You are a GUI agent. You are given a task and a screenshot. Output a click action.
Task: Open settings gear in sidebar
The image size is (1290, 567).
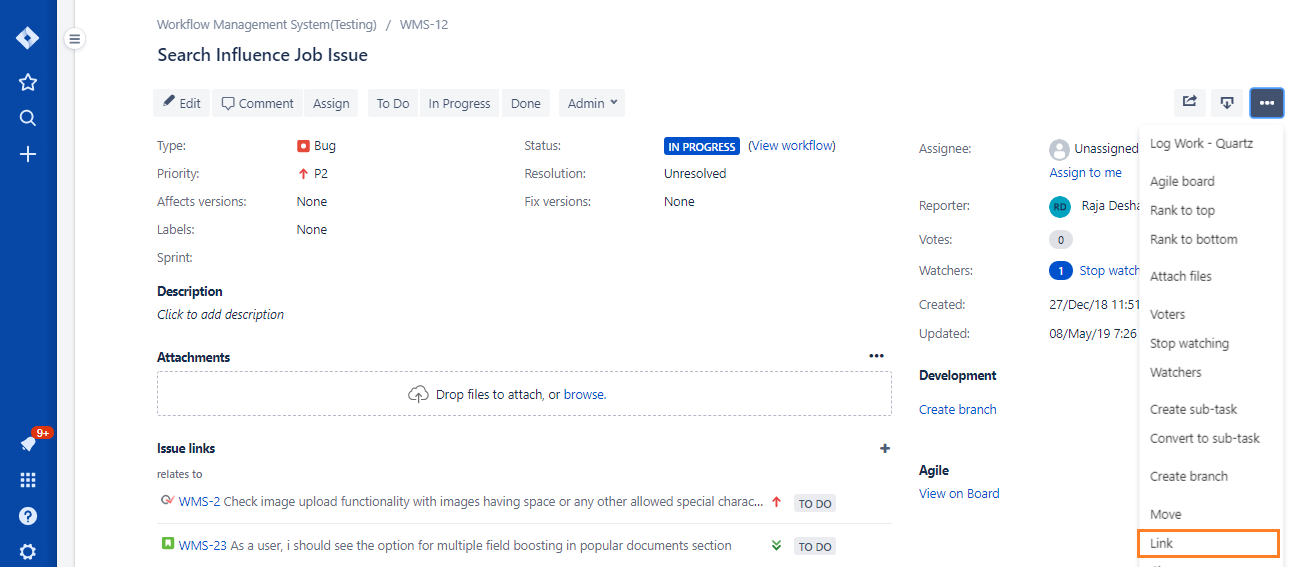(x=28, y=551)
